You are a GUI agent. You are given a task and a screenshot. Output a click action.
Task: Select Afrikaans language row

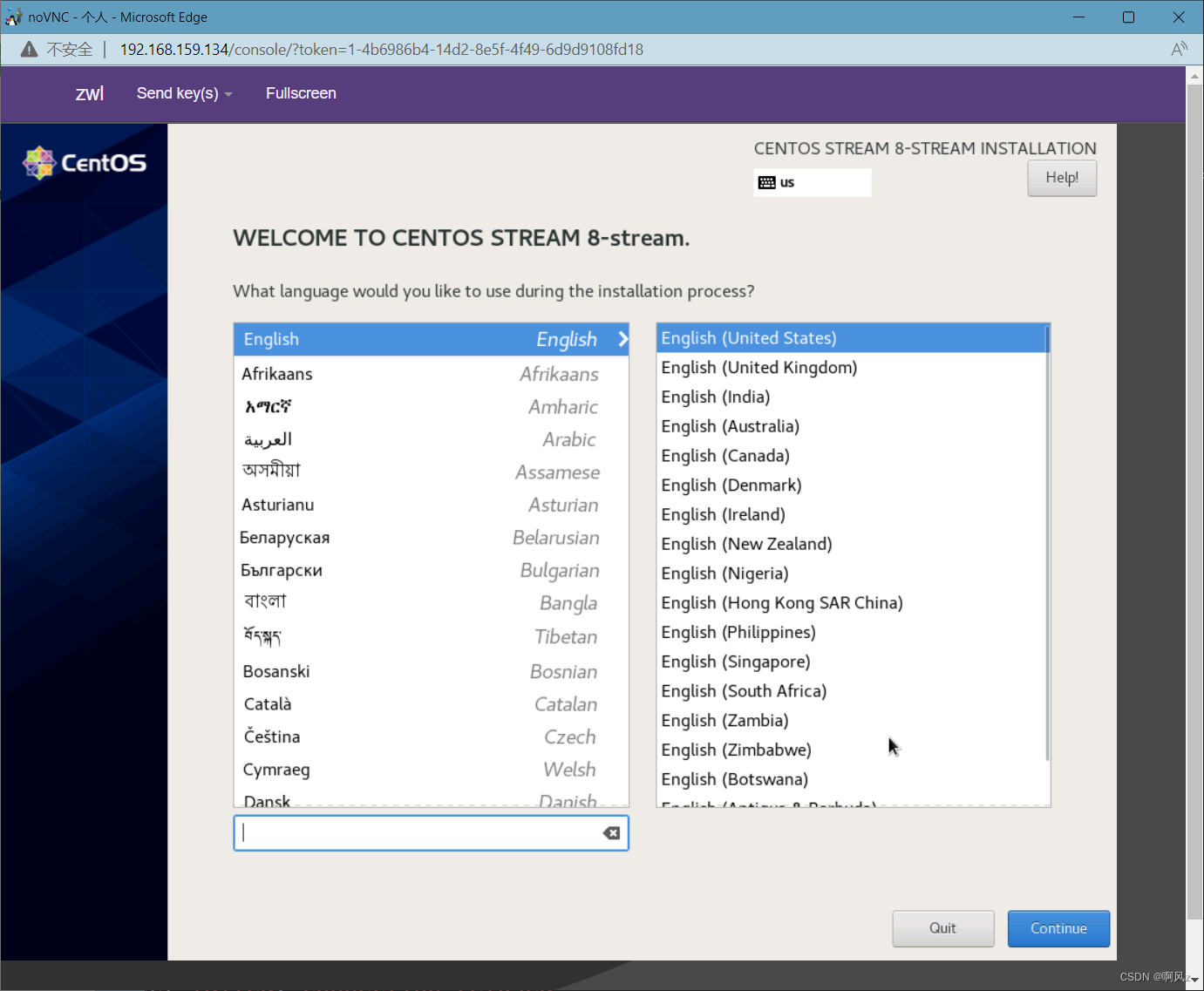(x=432, y=374)
